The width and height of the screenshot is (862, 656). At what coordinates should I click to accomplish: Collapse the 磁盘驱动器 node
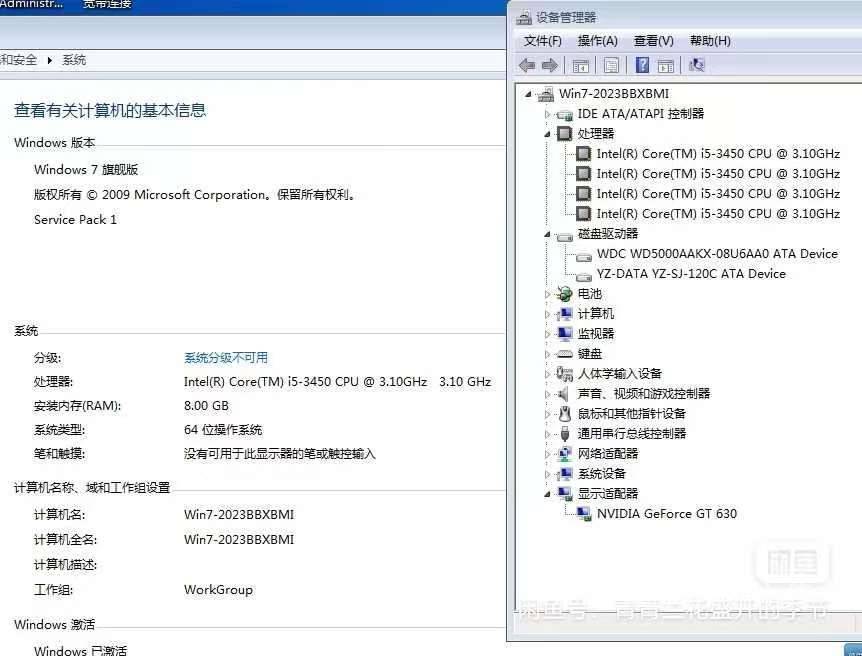coord(548,234)
